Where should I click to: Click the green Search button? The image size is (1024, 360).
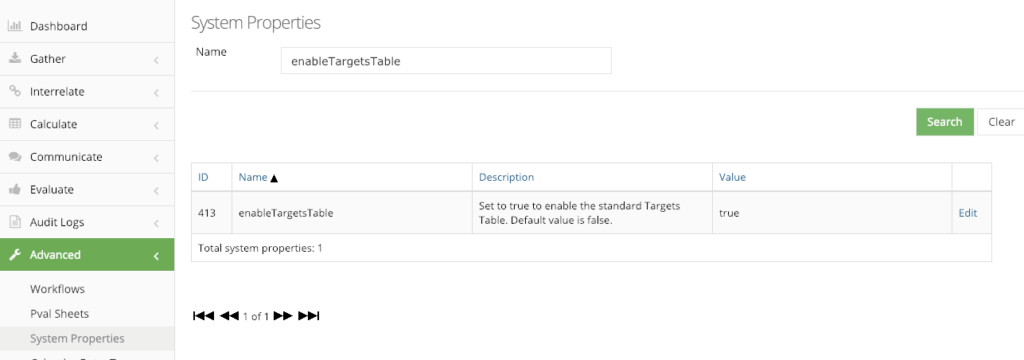[944, 122]
